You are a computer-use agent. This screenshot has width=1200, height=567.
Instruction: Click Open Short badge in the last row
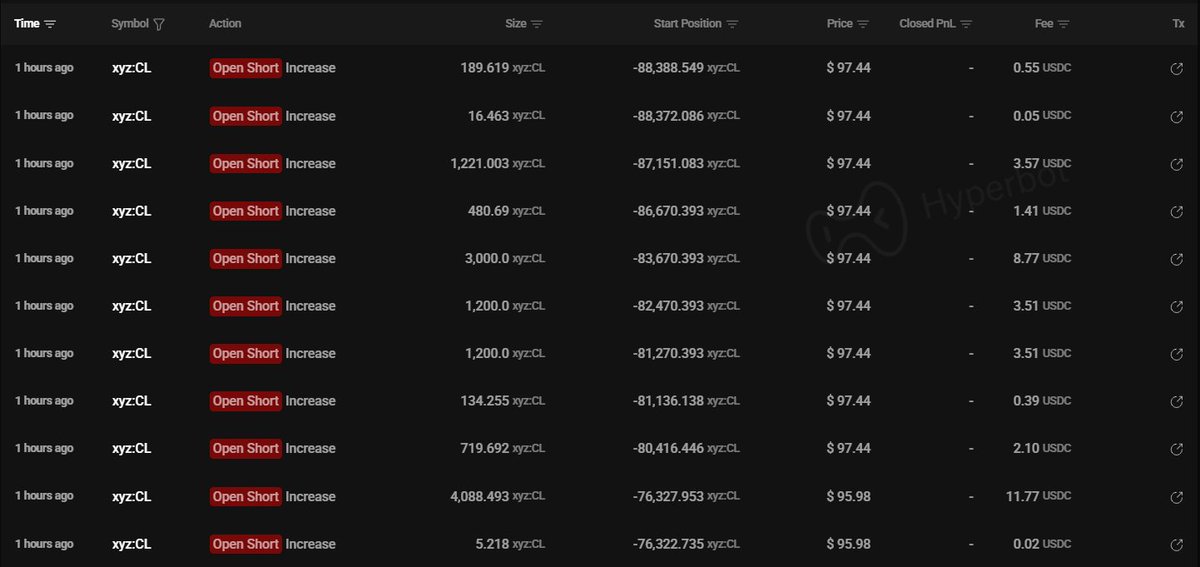tap(245, 544)
